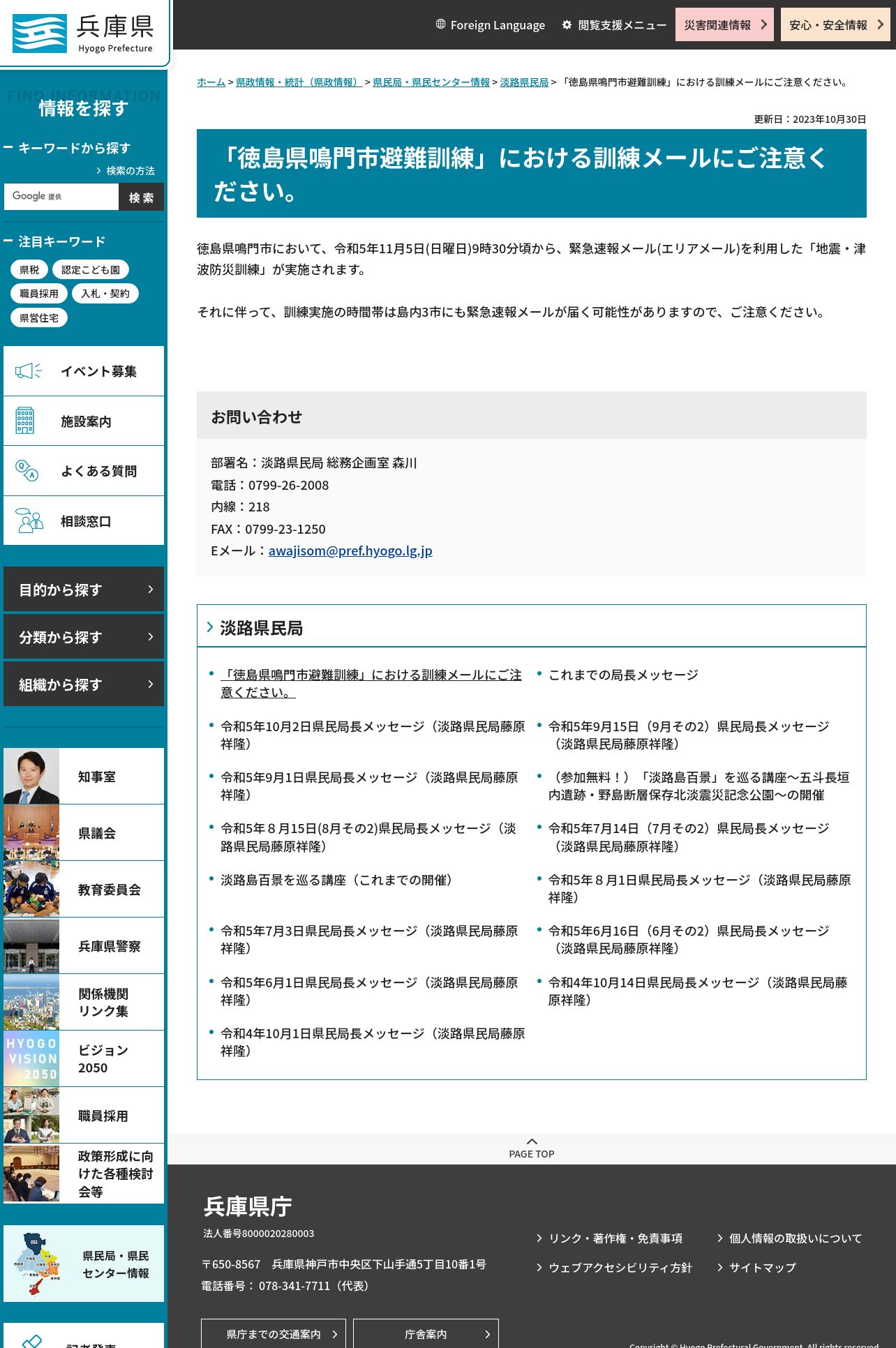Click the building photo for 兵庫県警察
Image resolution: width=896 pixels, height=1348 pixels.
31,946
